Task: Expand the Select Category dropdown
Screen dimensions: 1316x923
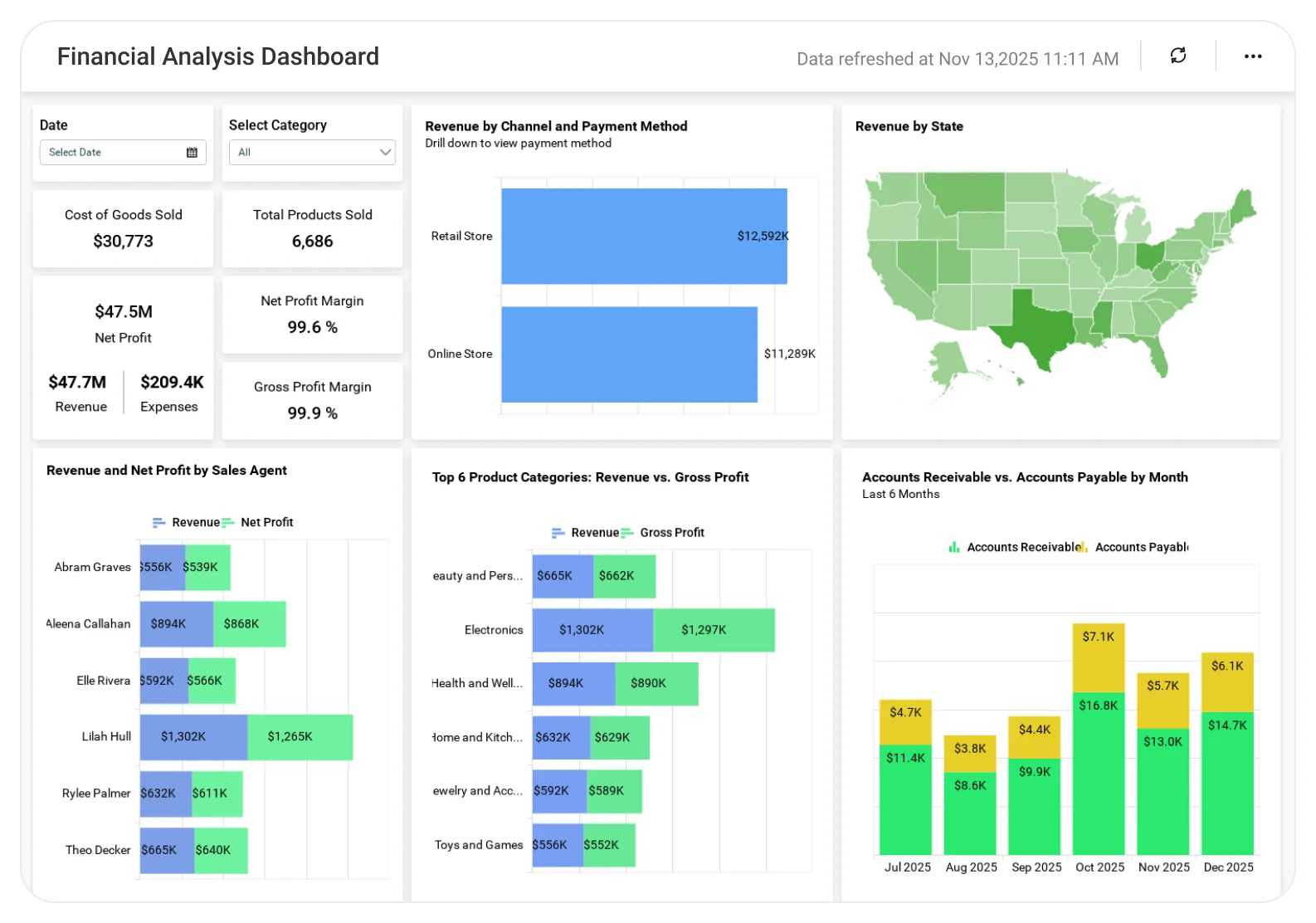Action: (x=312, y=153)
